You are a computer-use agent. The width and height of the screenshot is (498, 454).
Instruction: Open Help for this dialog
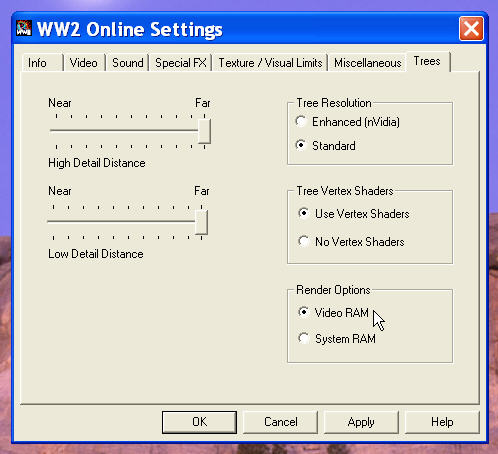pyautogui.click(x=442, y=422)
